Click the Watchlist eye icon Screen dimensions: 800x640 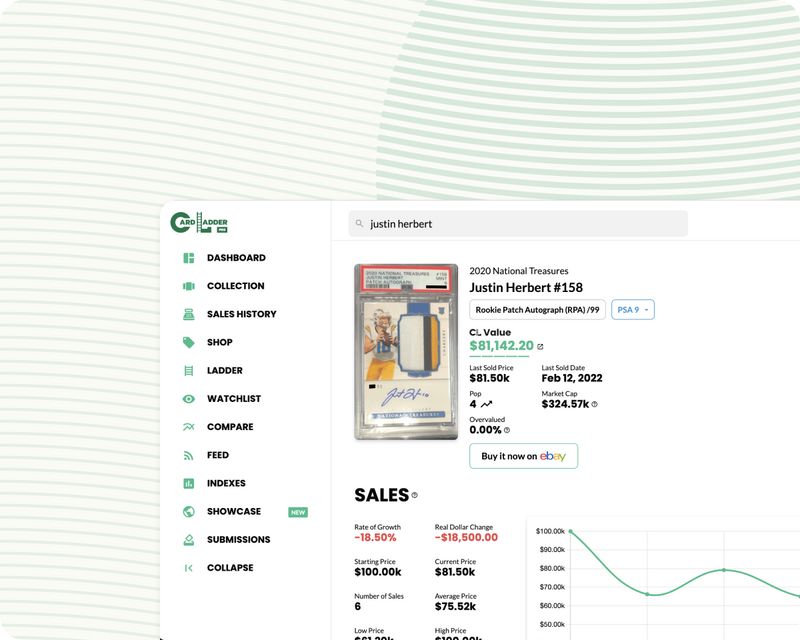[x=189, y=399]
